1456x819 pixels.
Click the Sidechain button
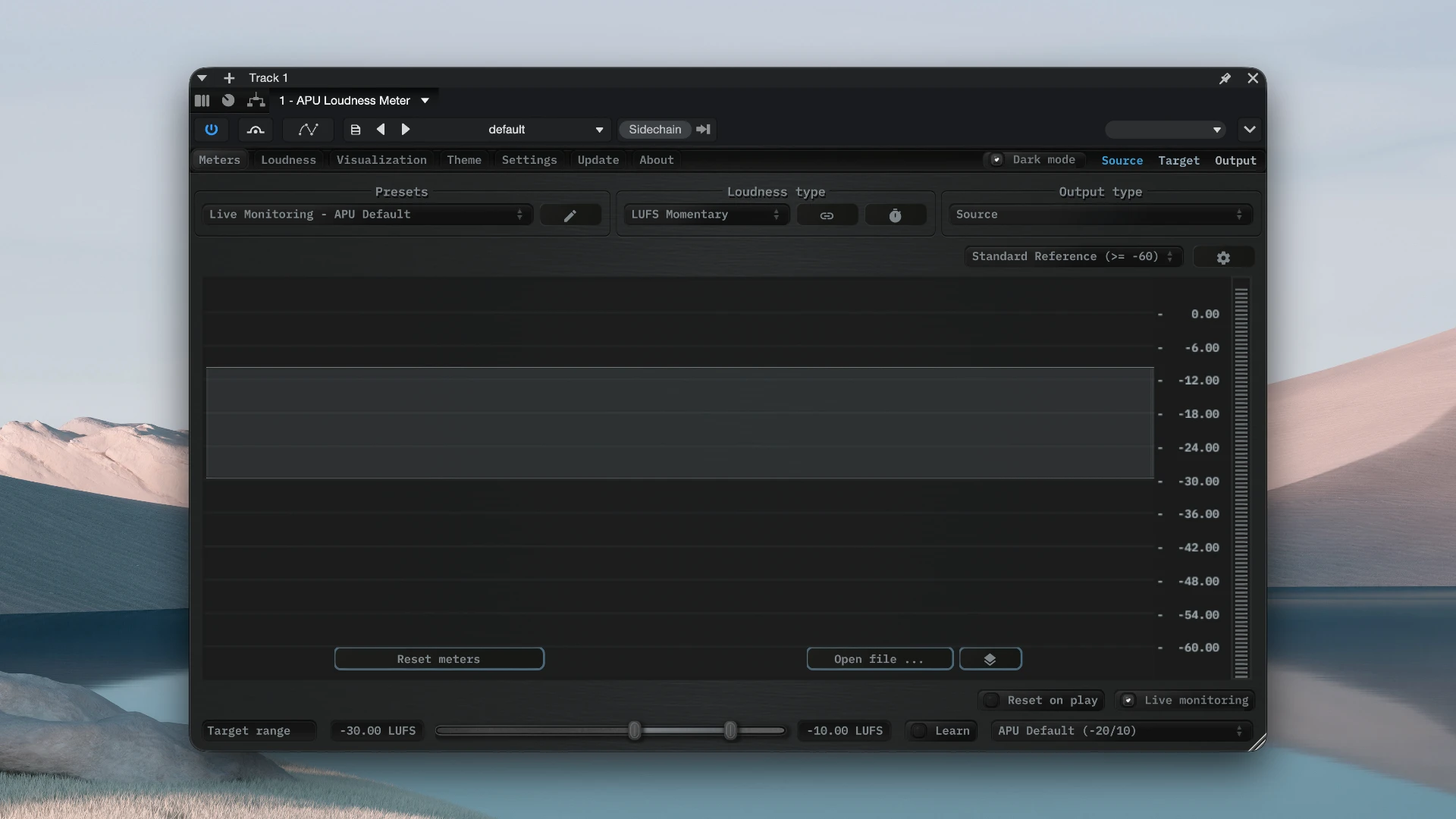[x=654, y=130]
